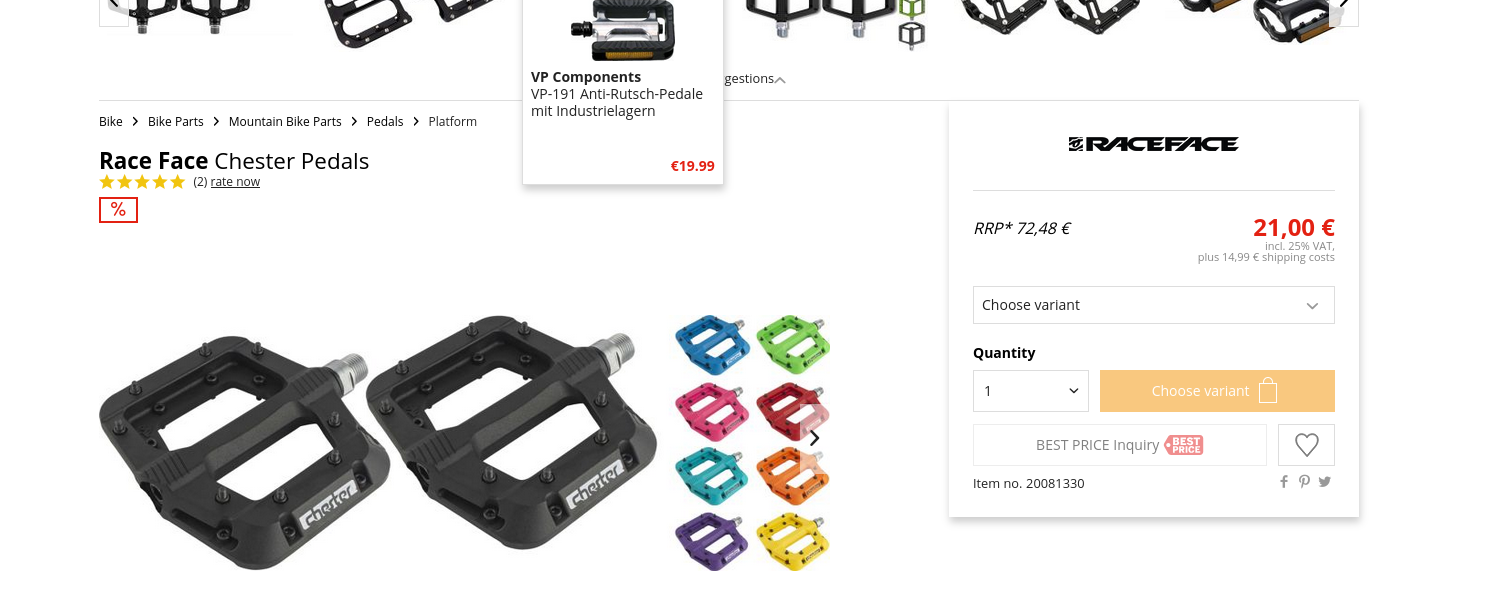Share the product on Pinterest
Screen dimensions: 1508x603
click(1304, 482)
